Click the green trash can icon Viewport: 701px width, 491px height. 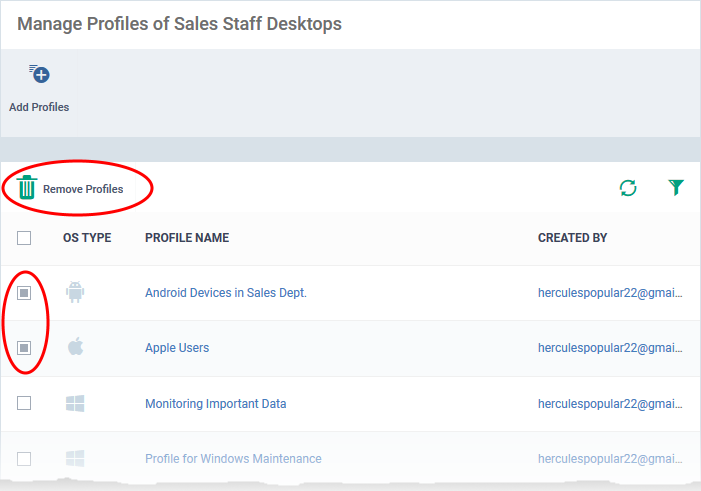click(x=26, y=187)
